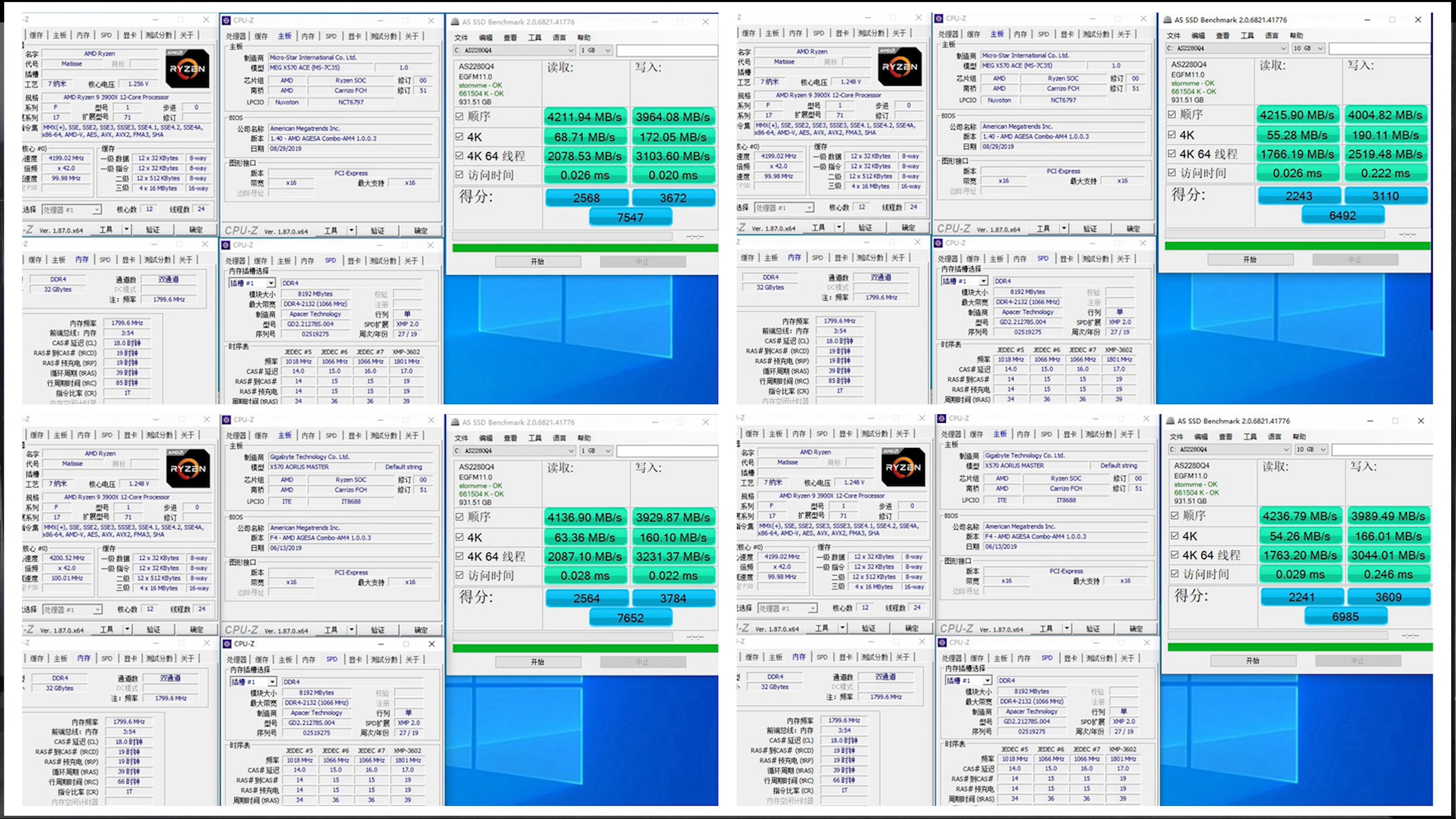Click the 开始 button to start the benchmark
Screen dimensions: 1456x819
[x=537, y=261]
